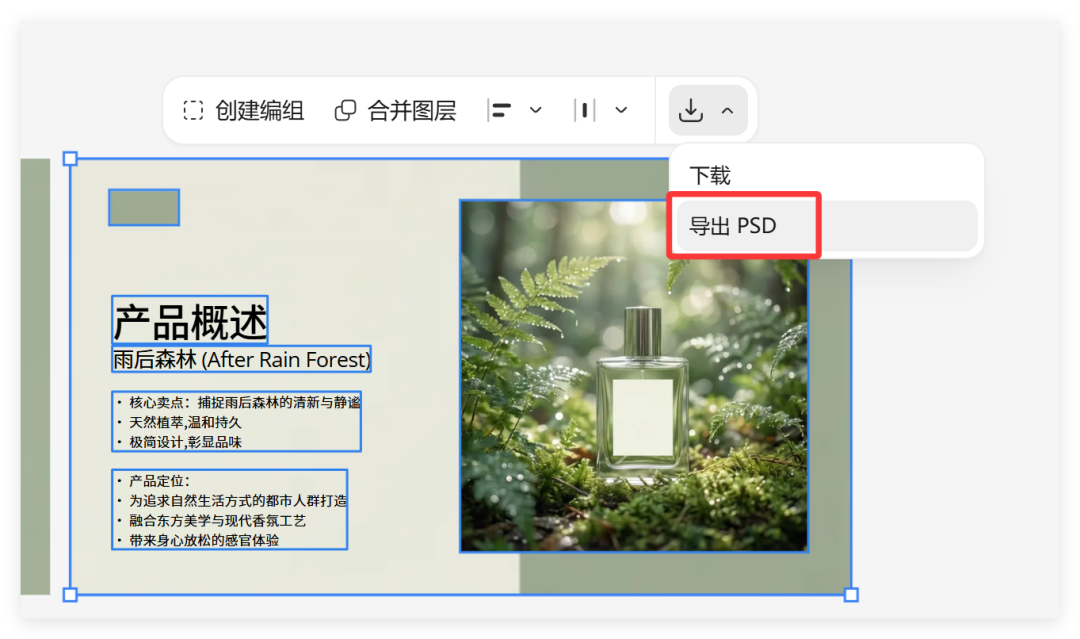
Task: Click the 合并图层 layers icon
Action: click(345, 111)
